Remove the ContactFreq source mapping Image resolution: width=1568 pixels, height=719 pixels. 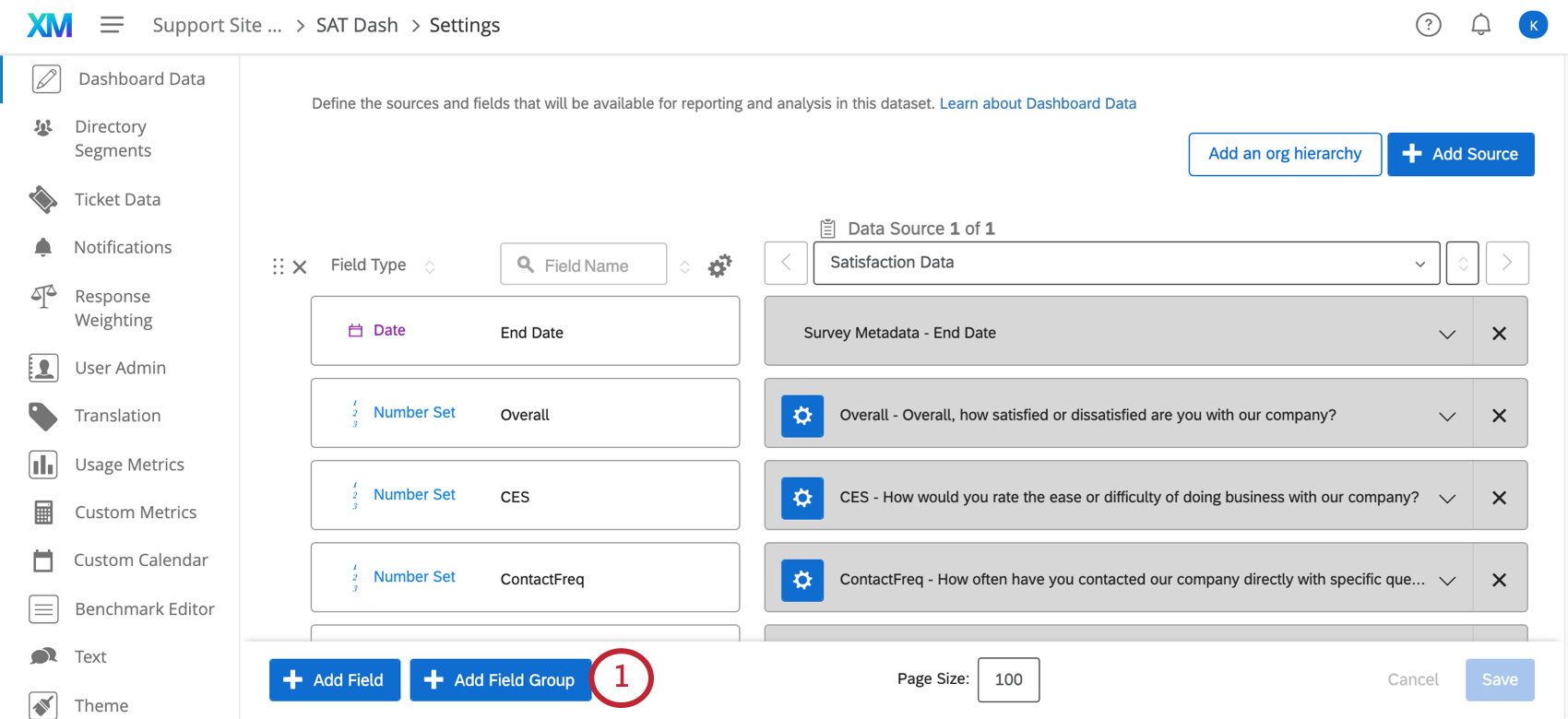click(x=1500, y=580)
